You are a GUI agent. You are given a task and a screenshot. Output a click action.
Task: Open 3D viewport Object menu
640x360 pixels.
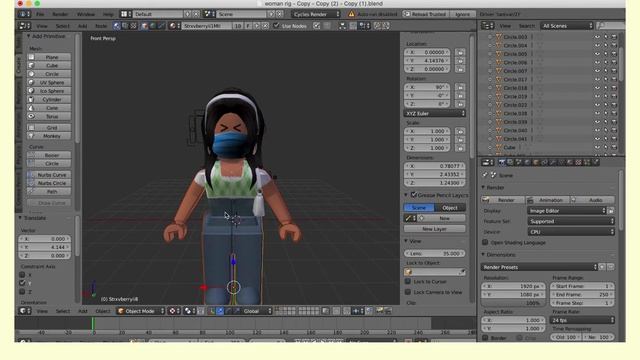(102, 311)
